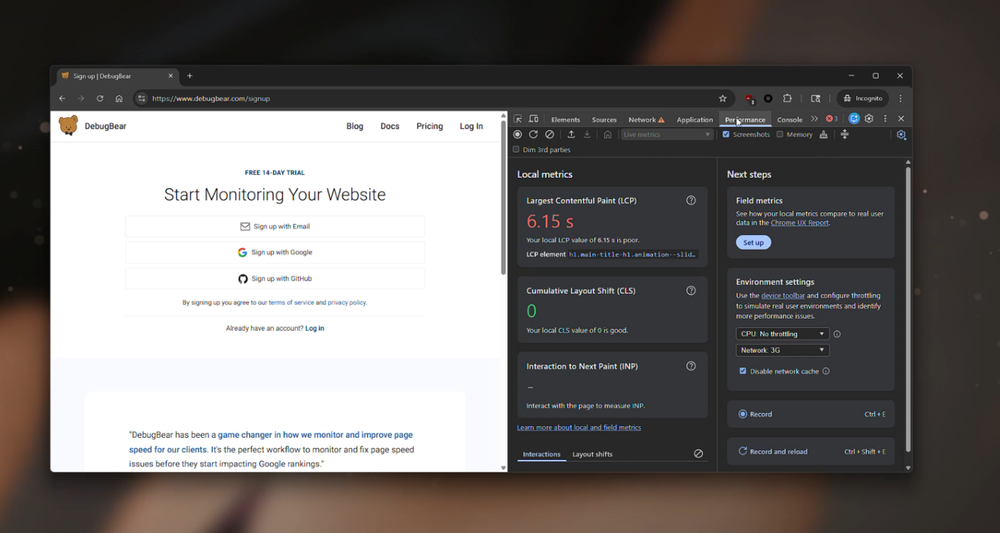
Task: Click the Set up field metrics button
Action: point(753,242)
